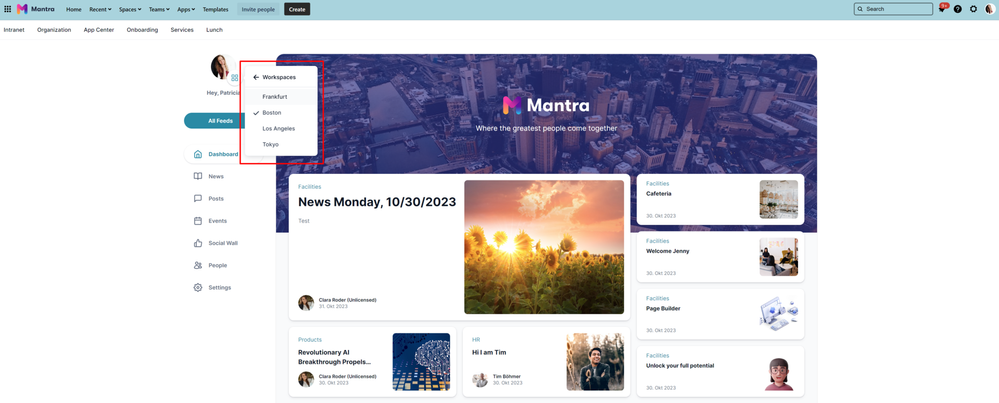Go back using Workspaces arrow
This screenshot has width=999, height=403.
[x=256, y=77]
